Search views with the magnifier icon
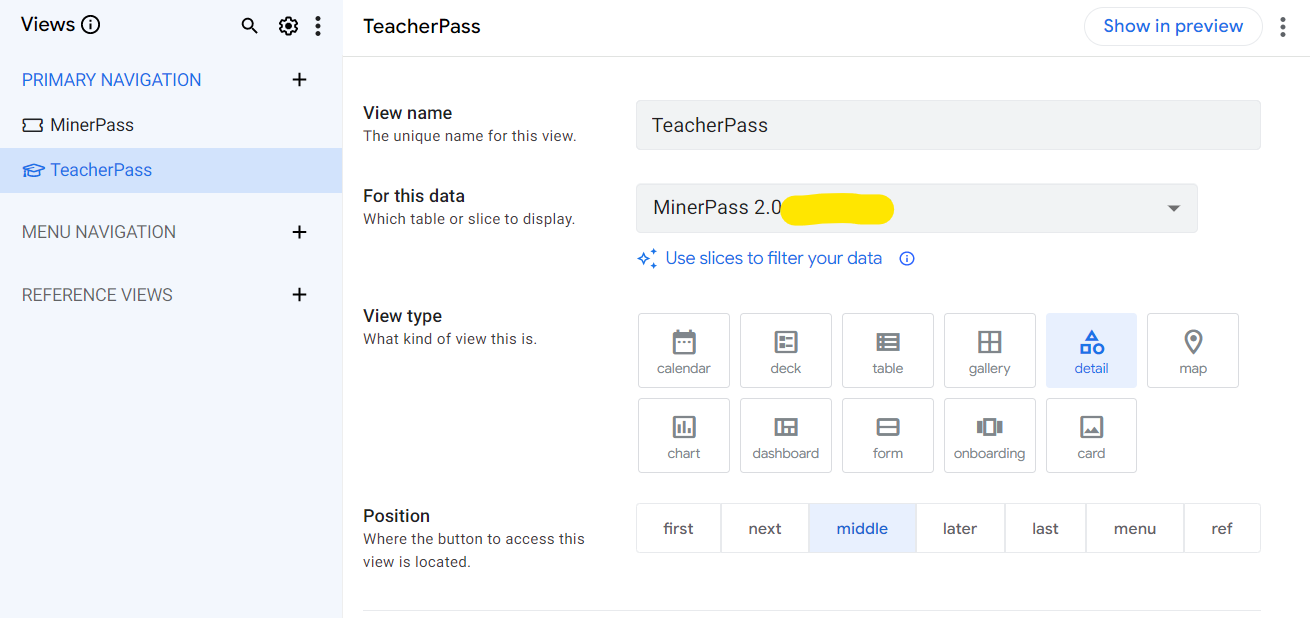This screenshot has width=1310, height=618. [250, 26]
